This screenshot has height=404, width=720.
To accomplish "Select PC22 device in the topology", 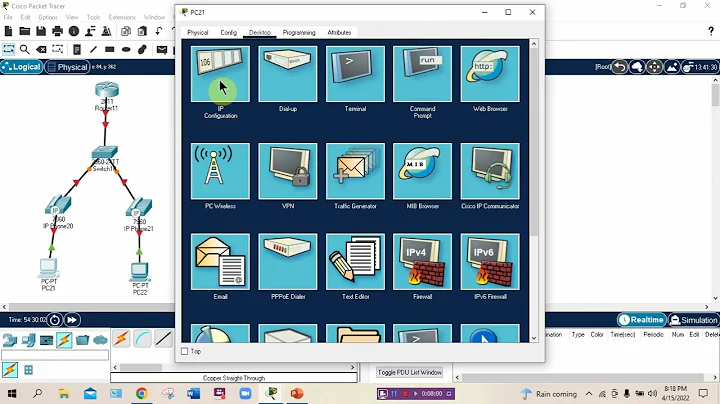I will click(x=140, y=274).
